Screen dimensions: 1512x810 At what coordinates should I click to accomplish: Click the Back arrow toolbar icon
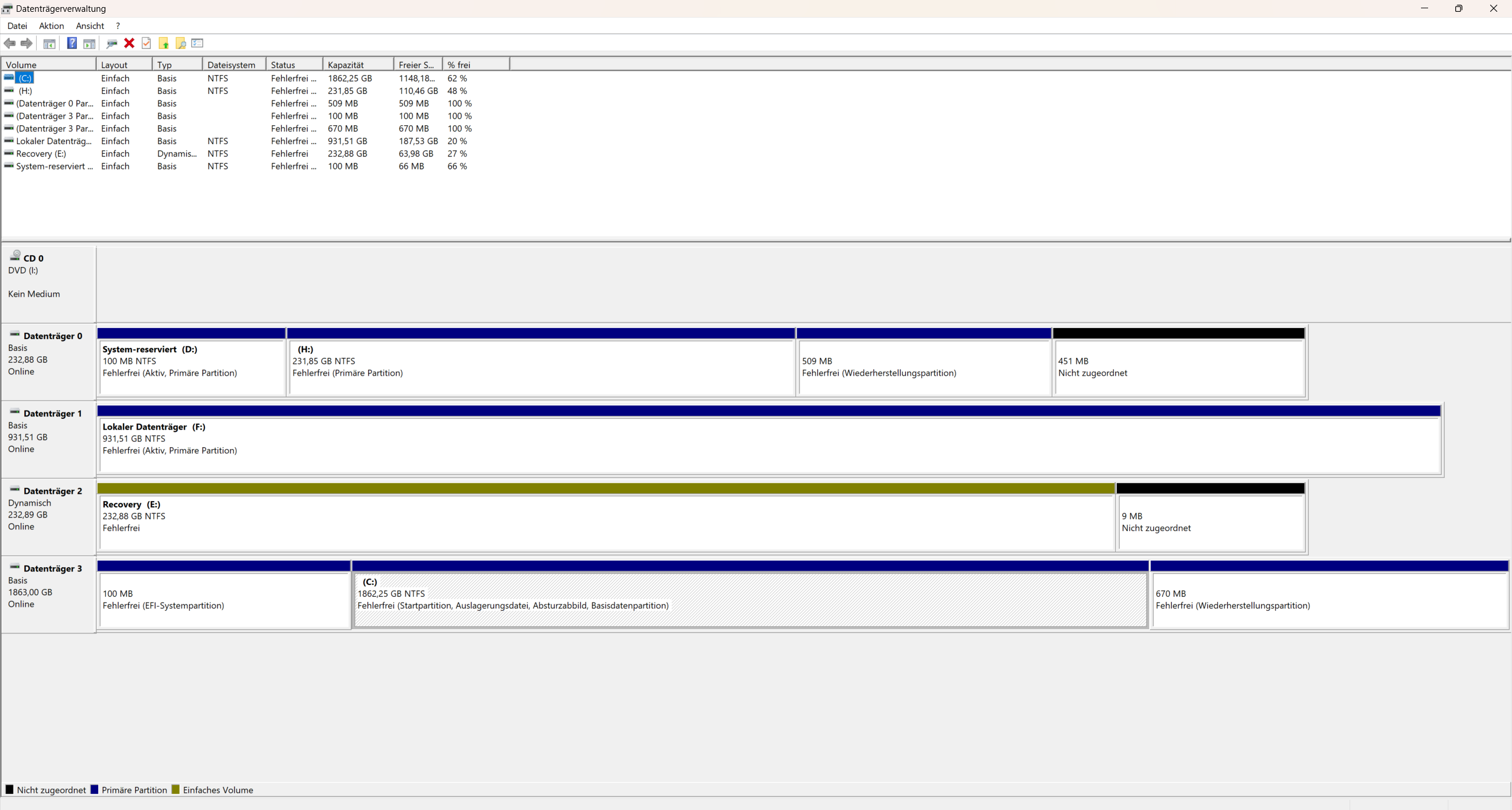[9, 43]
